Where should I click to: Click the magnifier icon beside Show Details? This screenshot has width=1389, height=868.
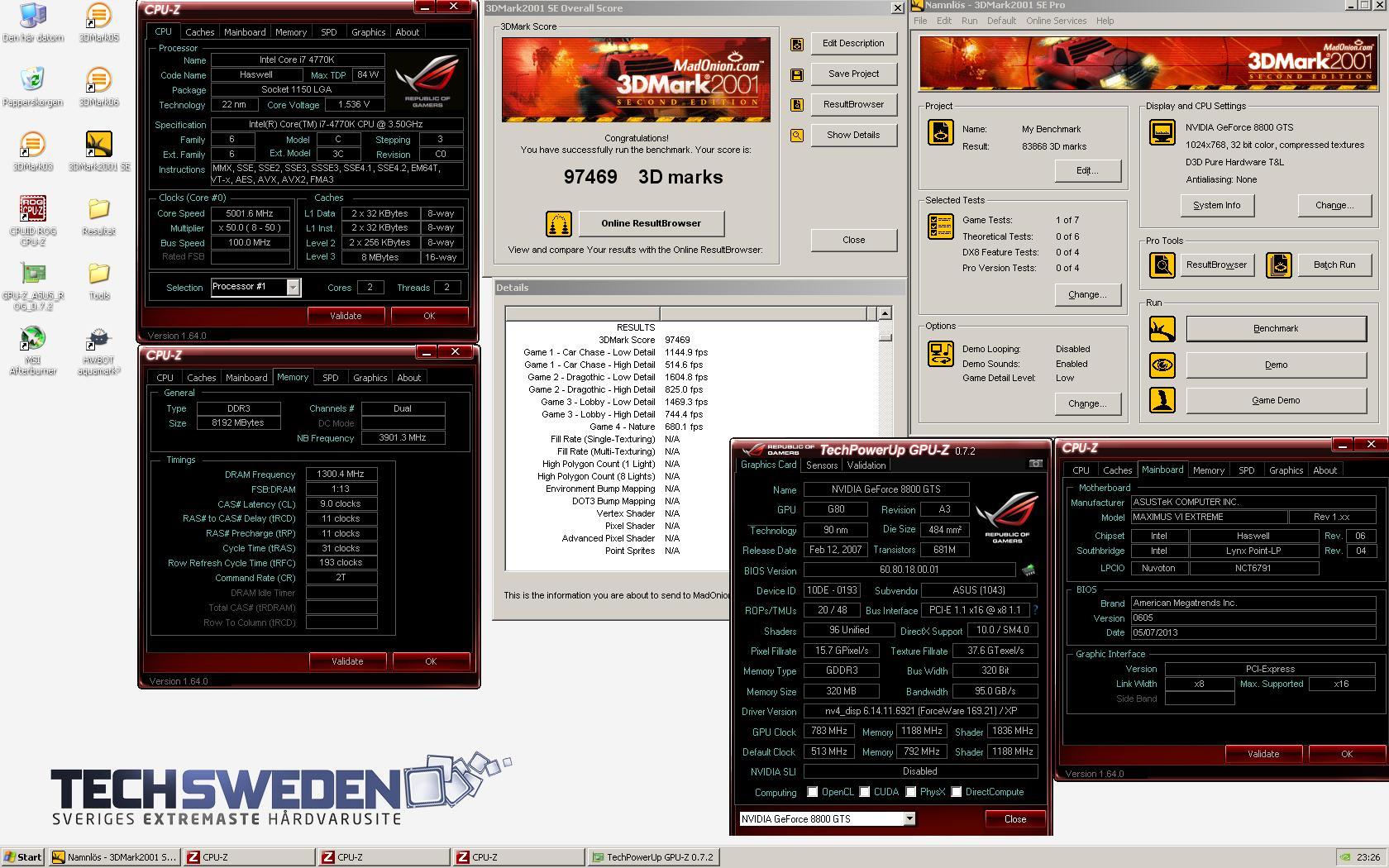point(797,136)
